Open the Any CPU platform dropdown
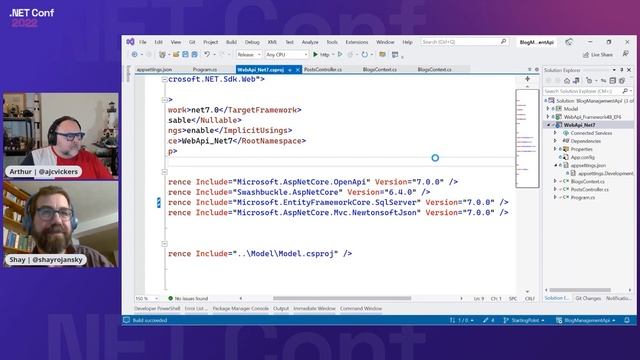 pos(287,54)
